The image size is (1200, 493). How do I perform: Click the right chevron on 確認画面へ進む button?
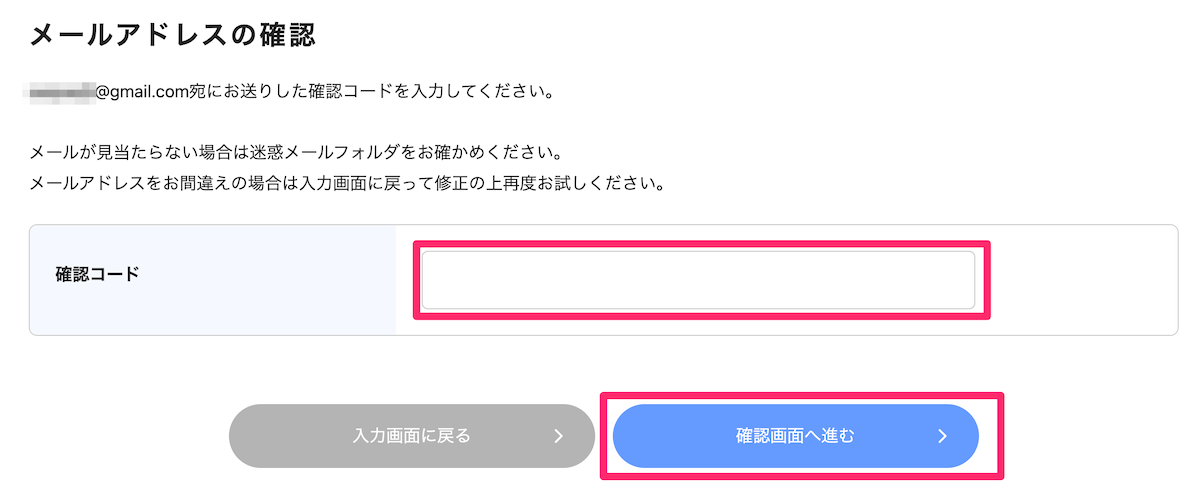pyautogui.click(x=942, y=436)
